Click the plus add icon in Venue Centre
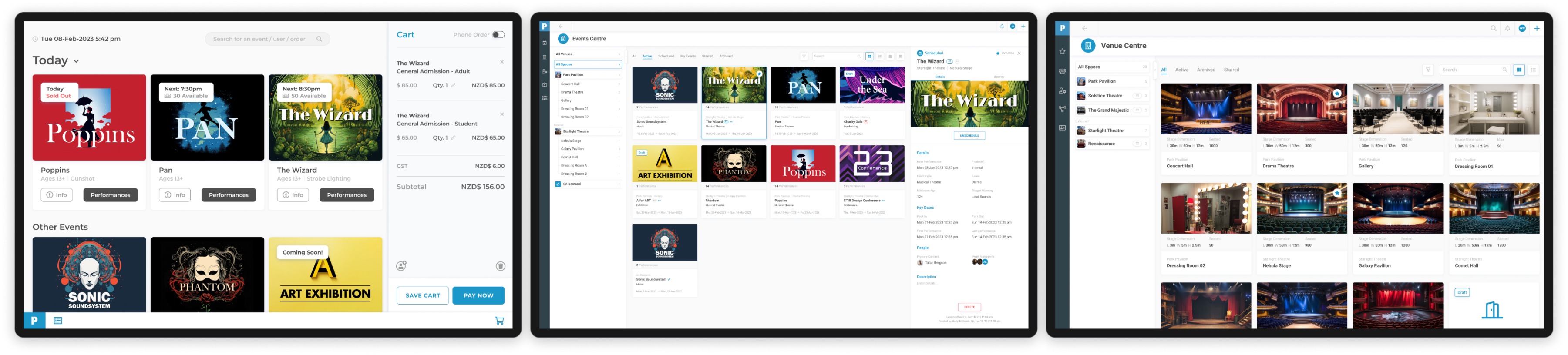1568x355 pixels. point(1536,29)
